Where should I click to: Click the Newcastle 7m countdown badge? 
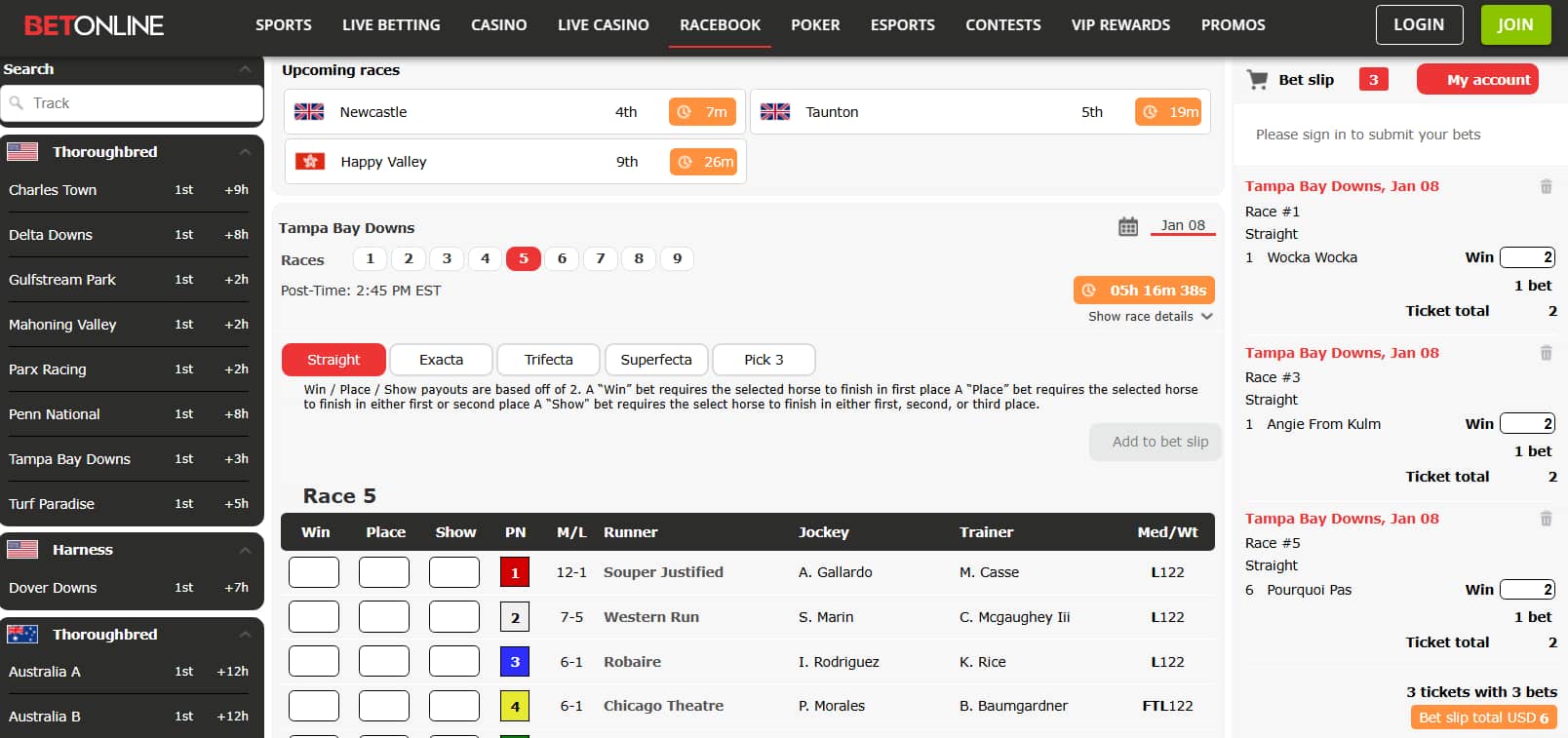(702, 112)
